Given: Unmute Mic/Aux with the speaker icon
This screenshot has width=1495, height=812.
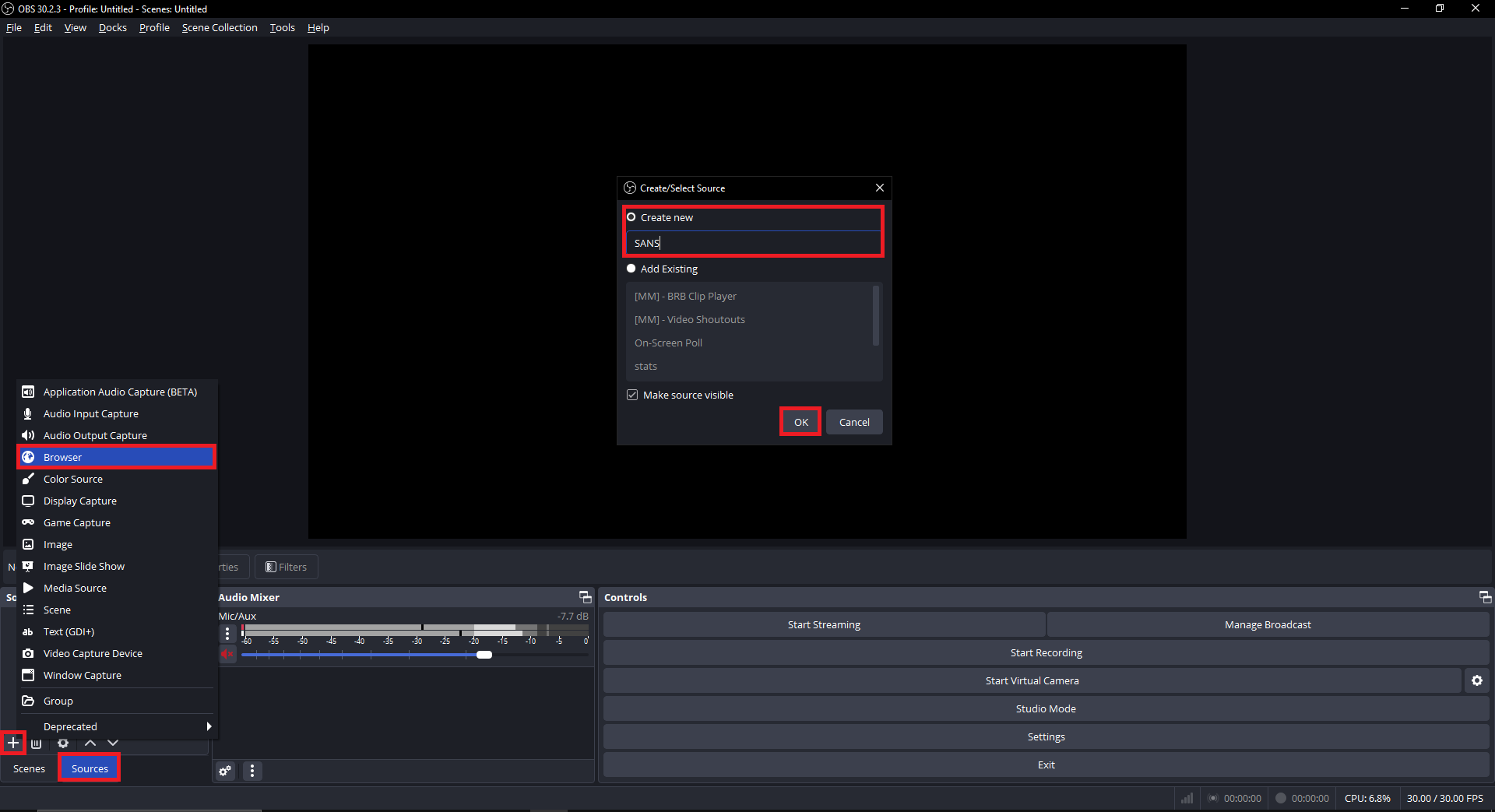Looking at the screenshot, I should pyautogui.click(x=227, y=655).
